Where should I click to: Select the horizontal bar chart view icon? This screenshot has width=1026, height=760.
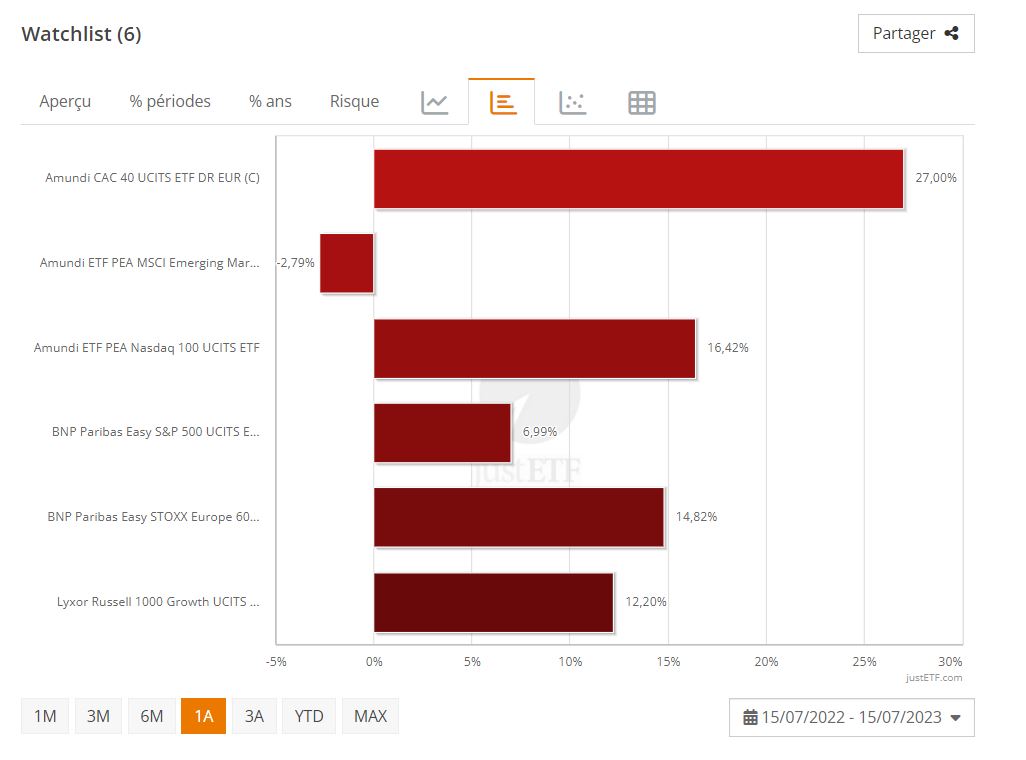(x=503, y=102)
